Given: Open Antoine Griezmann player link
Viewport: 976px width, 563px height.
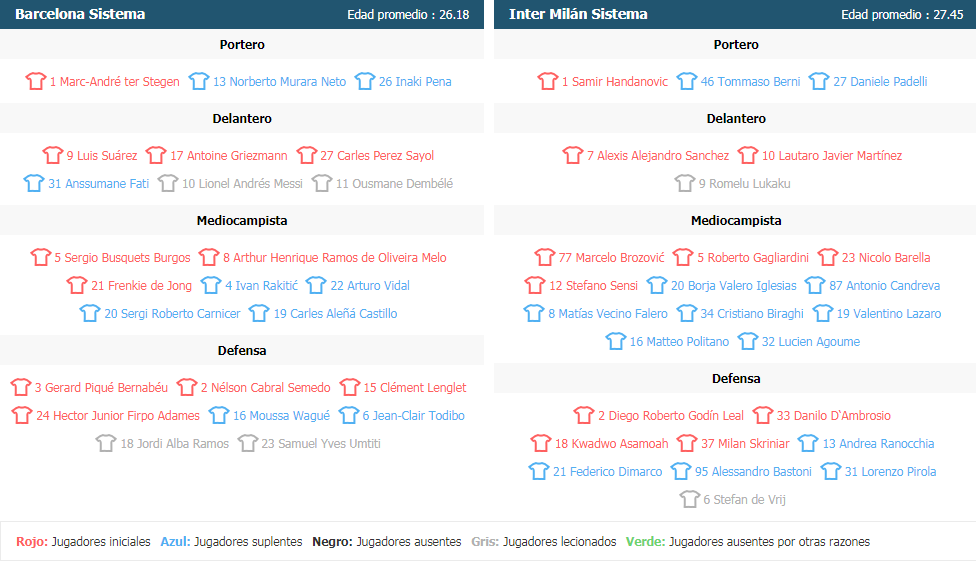Looking at the screenshot, I should coord(229,156).
